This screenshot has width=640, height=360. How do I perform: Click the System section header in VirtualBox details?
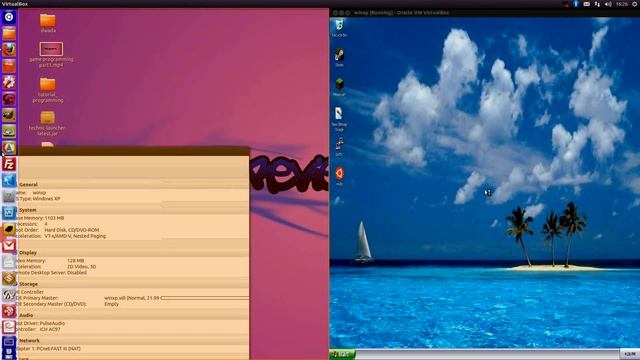click(x=28, y=210)
